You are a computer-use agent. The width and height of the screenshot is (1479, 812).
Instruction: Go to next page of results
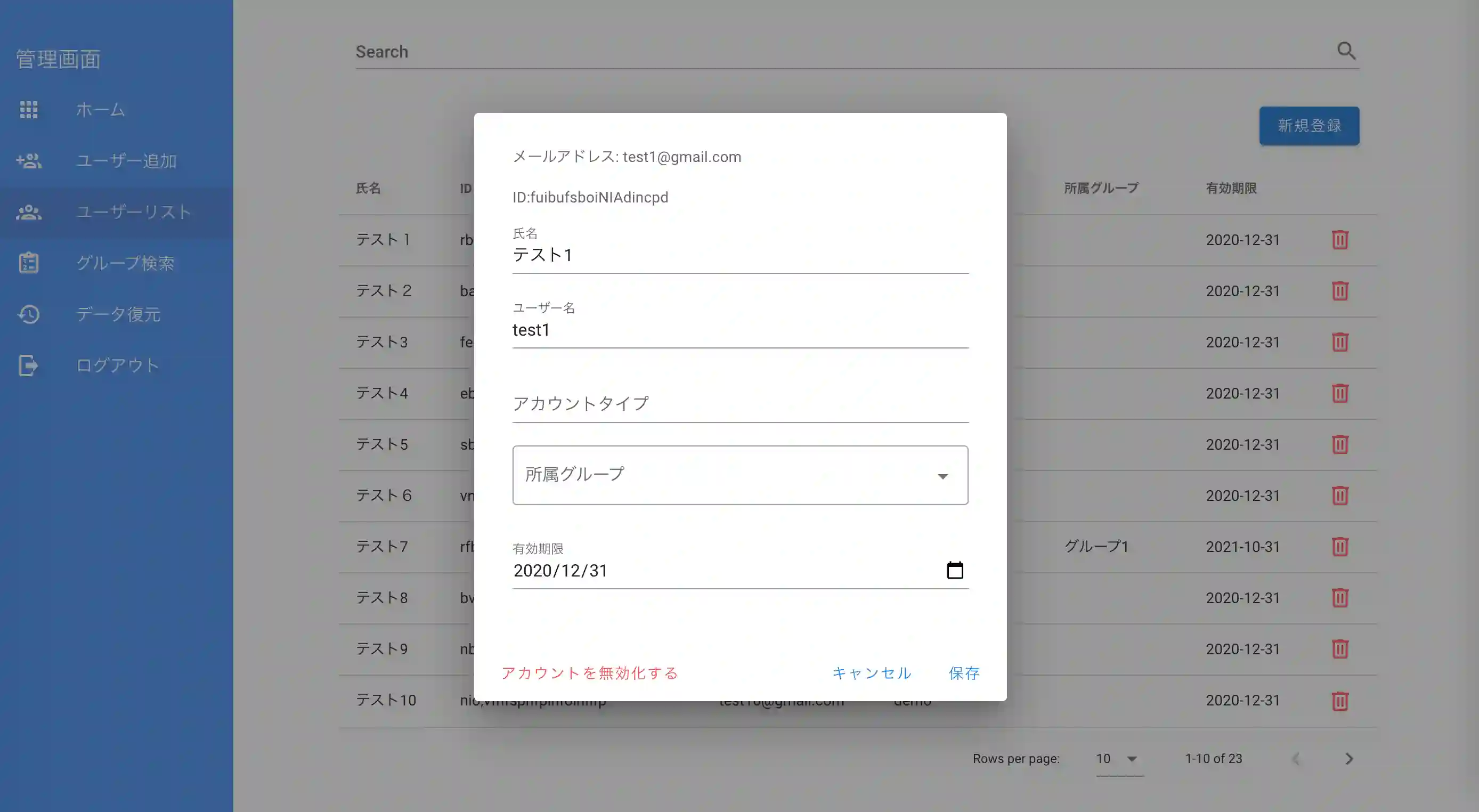[1348, 759]
